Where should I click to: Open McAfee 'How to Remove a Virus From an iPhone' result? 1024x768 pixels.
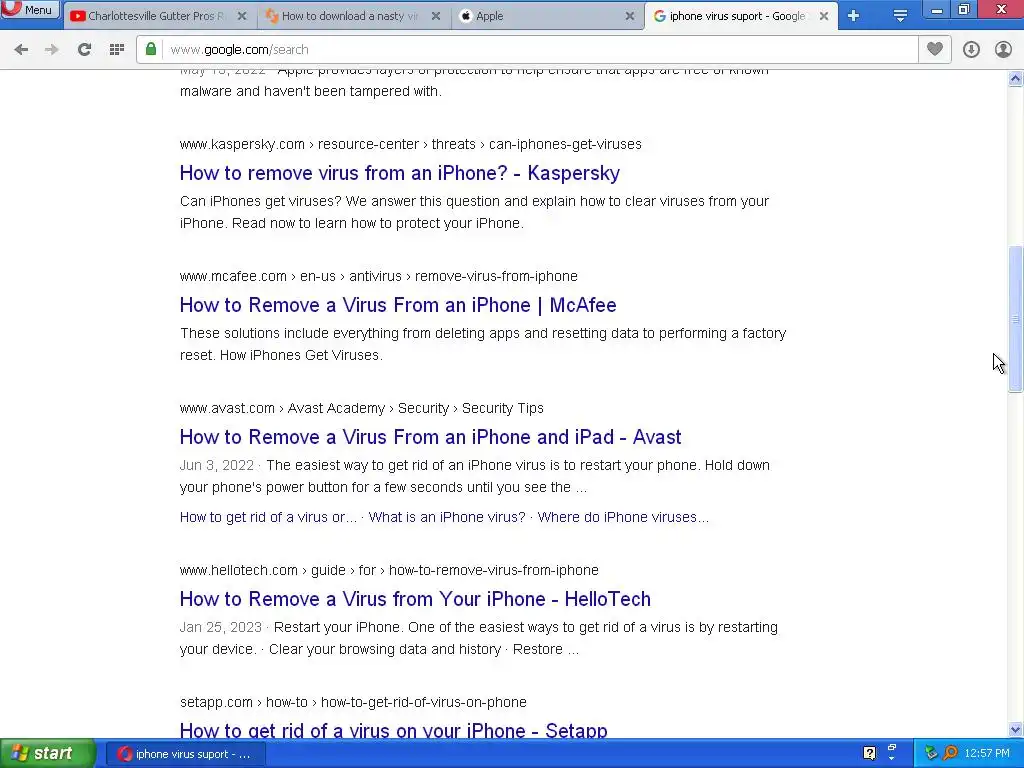tap(398, 305)
